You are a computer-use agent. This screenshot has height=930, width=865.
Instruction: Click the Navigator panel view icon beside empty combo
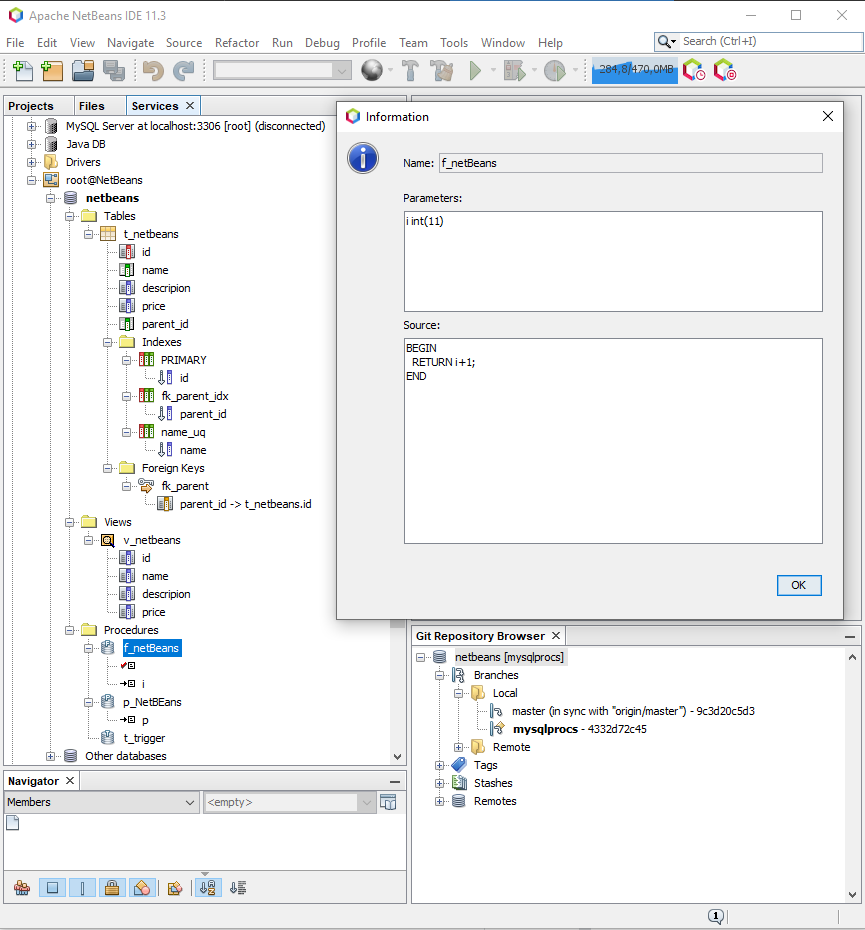click(x=388, y=802)
